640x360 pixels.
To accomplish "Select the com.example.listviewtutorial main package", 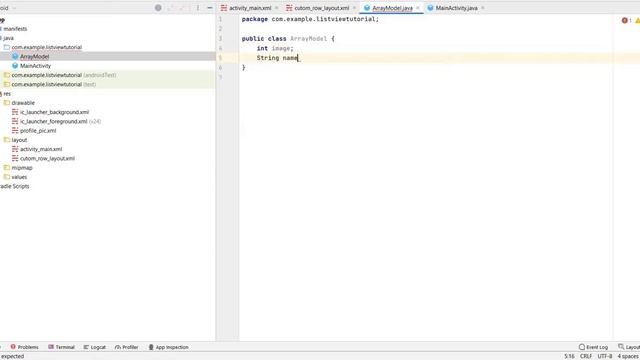I will coord(47,47).
